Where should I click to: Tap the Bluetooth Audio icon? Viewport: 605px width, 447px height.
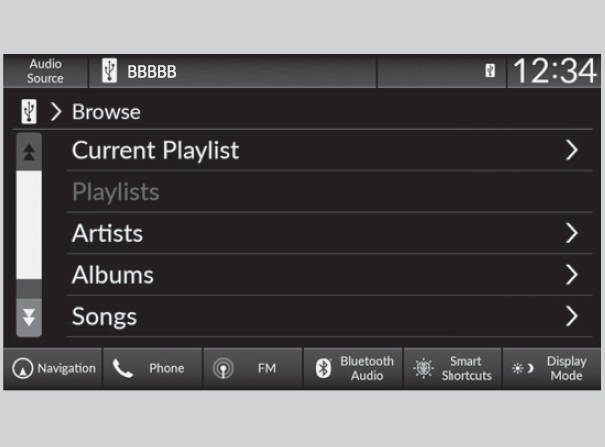[x=323, y=368]
